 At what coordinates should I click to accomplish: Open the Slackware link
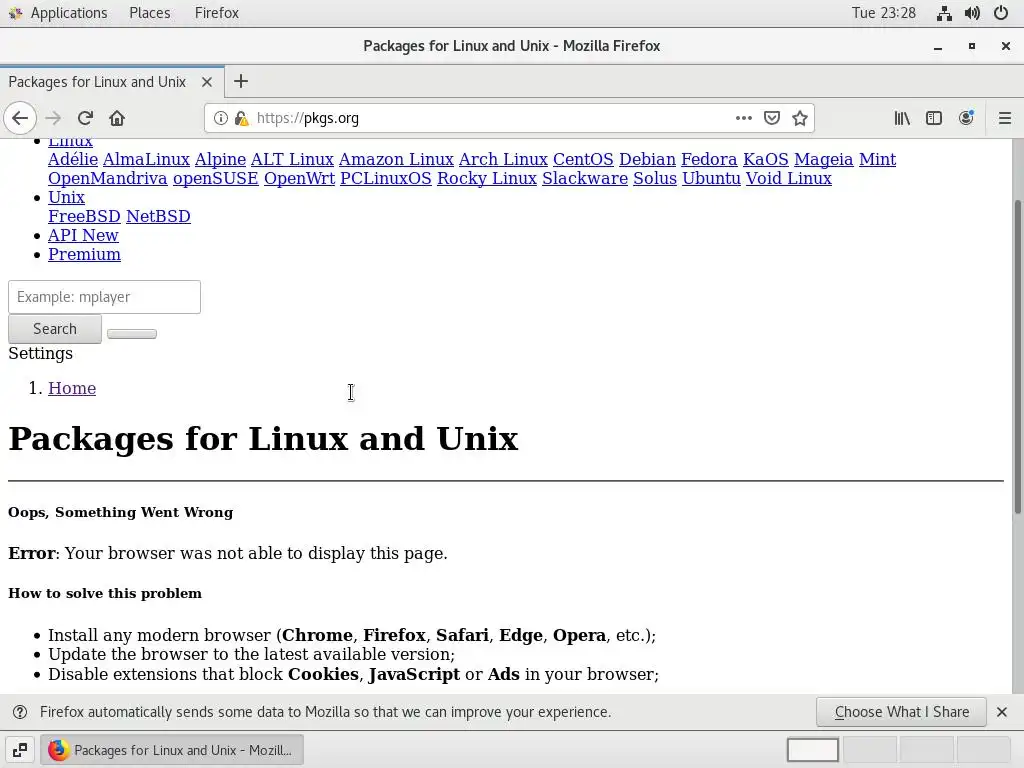click(584, 178)
